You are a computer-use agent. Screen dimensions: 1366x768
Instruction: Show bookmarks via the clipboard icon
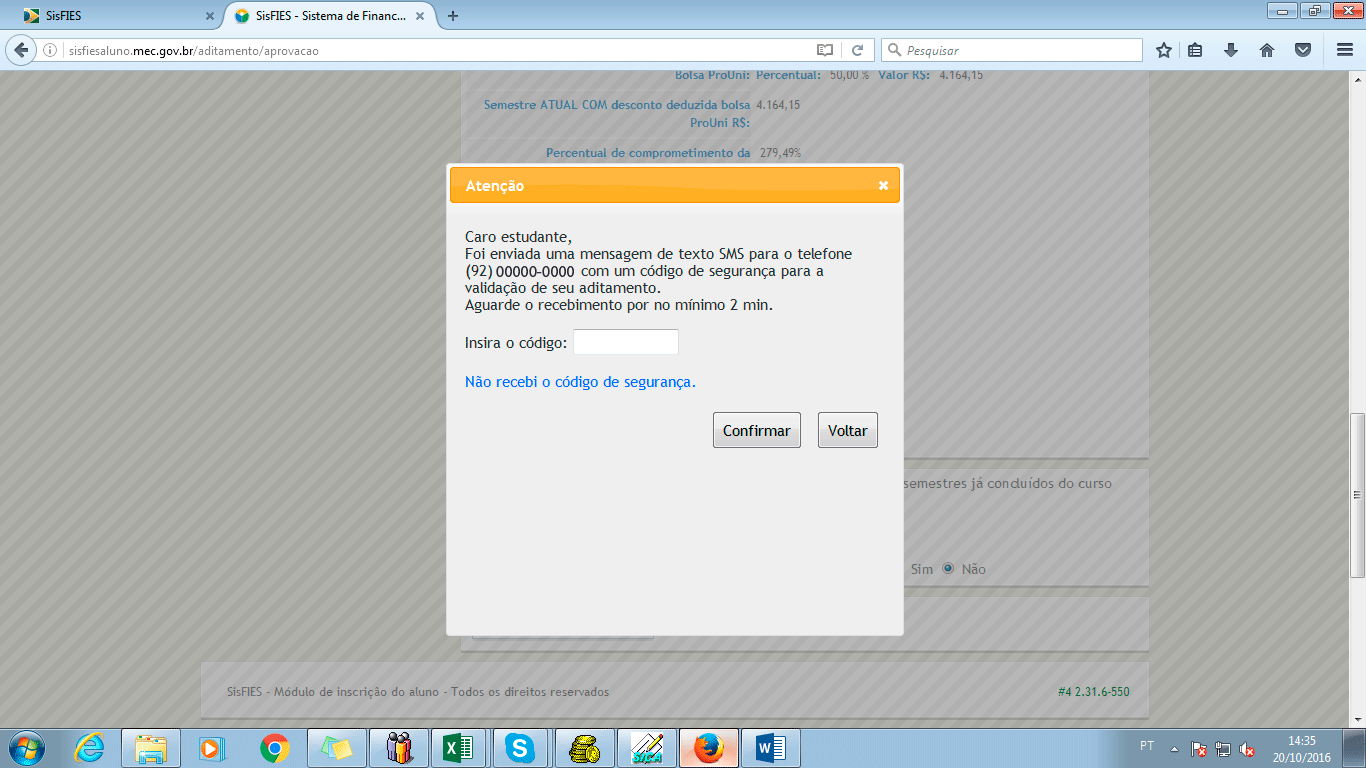(1195, 49)
